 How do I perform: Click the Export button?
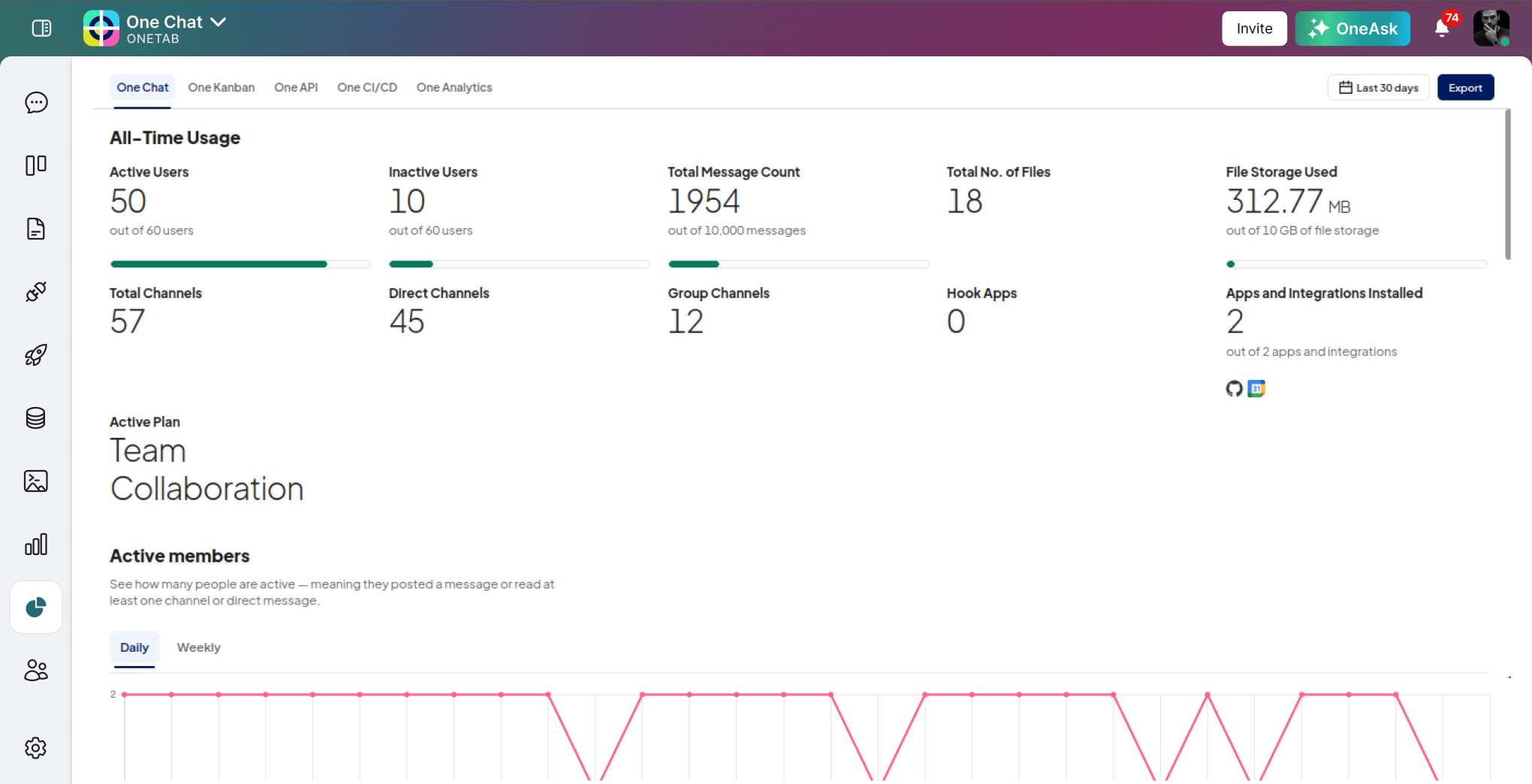point(1465,88)
